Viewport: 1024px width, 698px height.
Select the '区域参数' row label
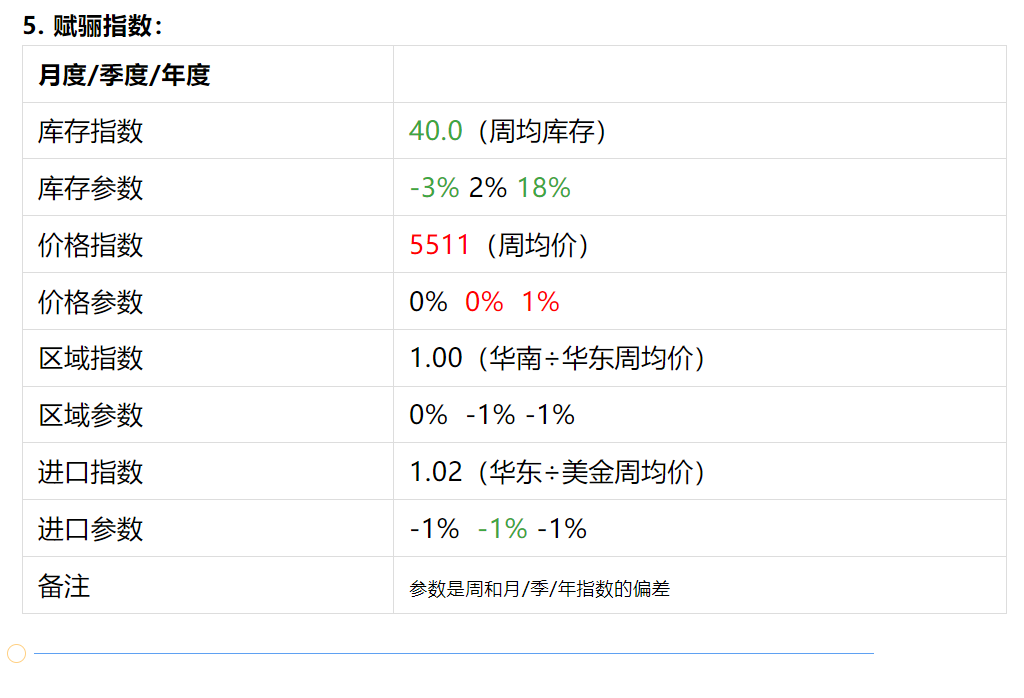pos(90,415)
